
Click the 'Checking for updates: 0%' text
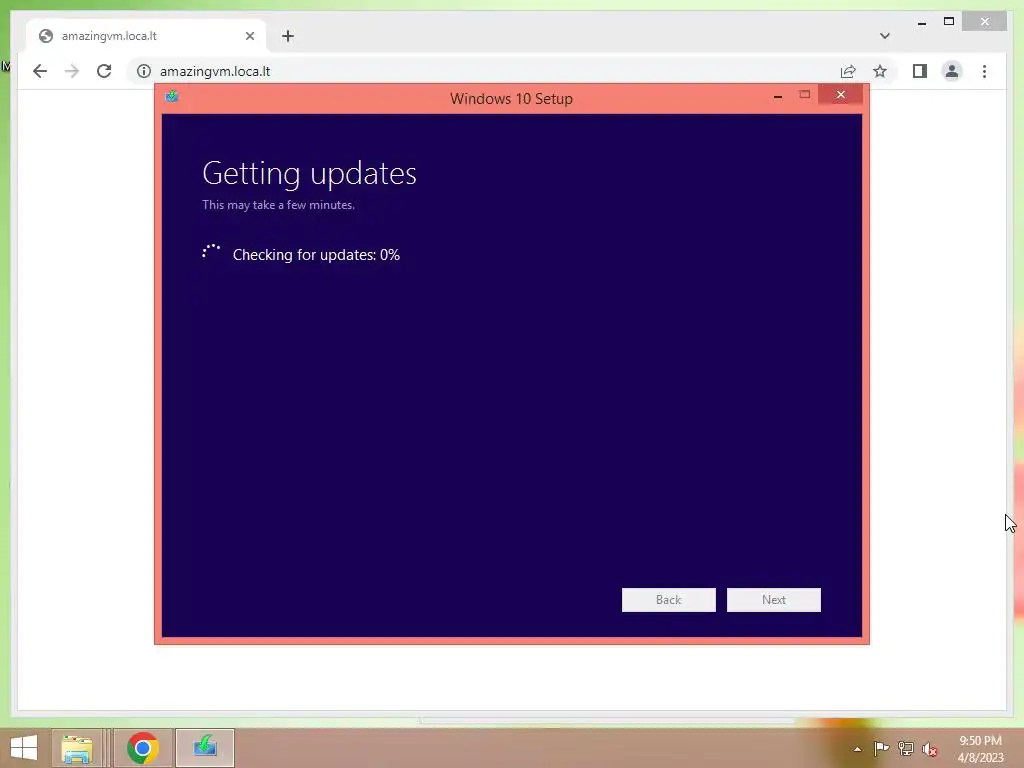click(x=316, y=255)
